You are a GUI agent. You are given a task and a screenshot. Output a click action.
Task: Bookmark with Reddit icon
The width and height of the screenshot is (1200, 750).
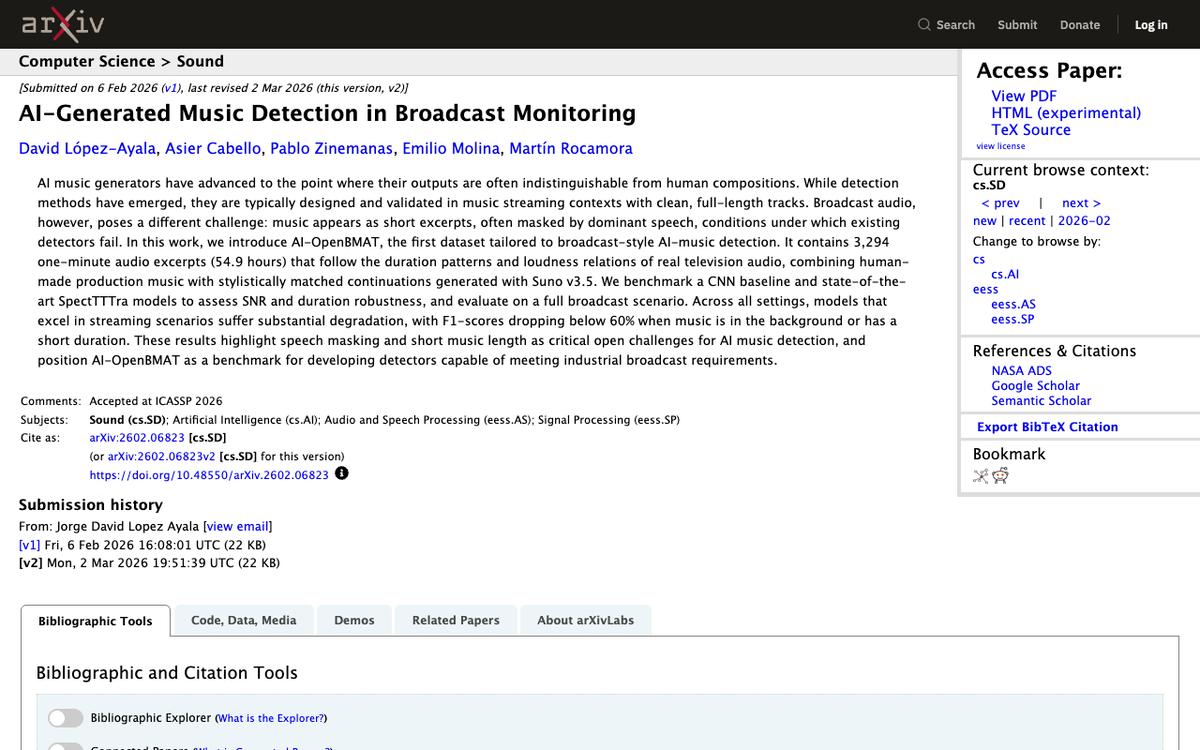click(x=1001, y=476)
